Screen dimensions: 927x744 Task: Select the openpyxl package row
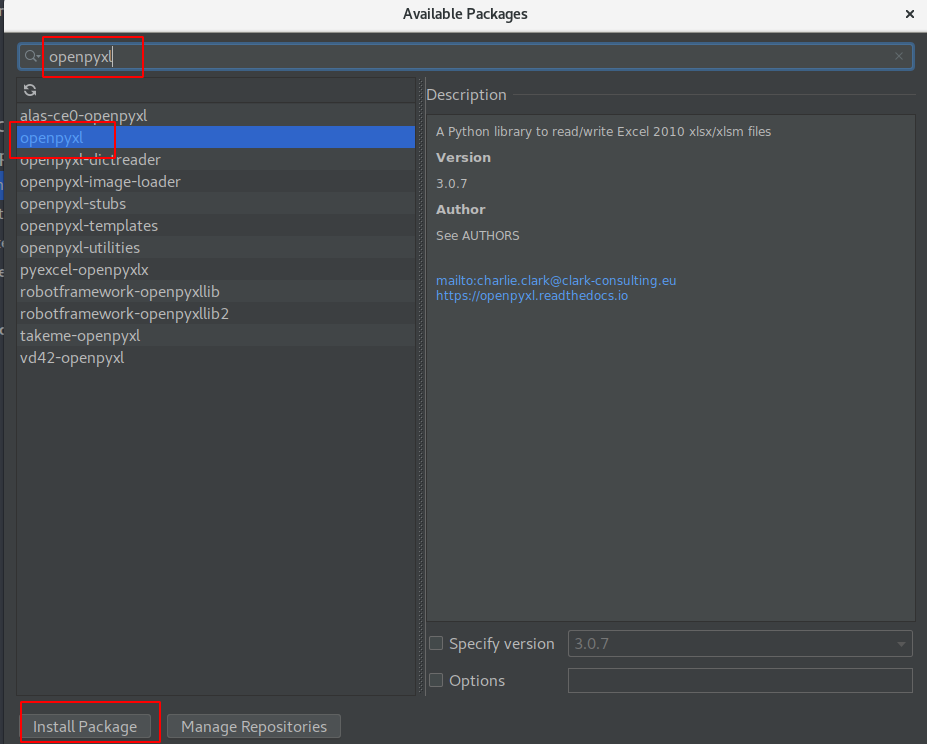216,137
